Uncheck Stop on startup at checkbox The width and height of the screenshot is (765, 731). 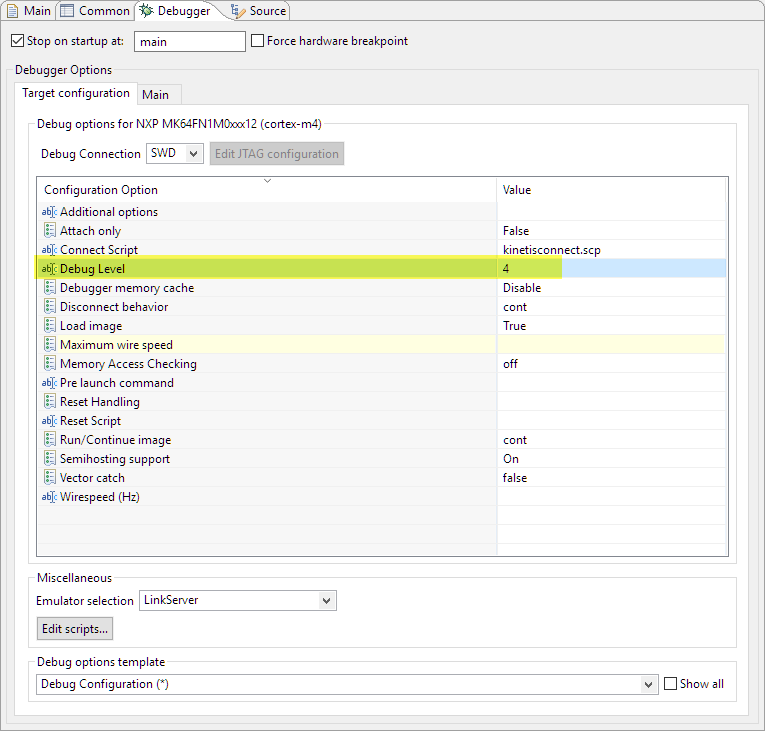(17, 41)
